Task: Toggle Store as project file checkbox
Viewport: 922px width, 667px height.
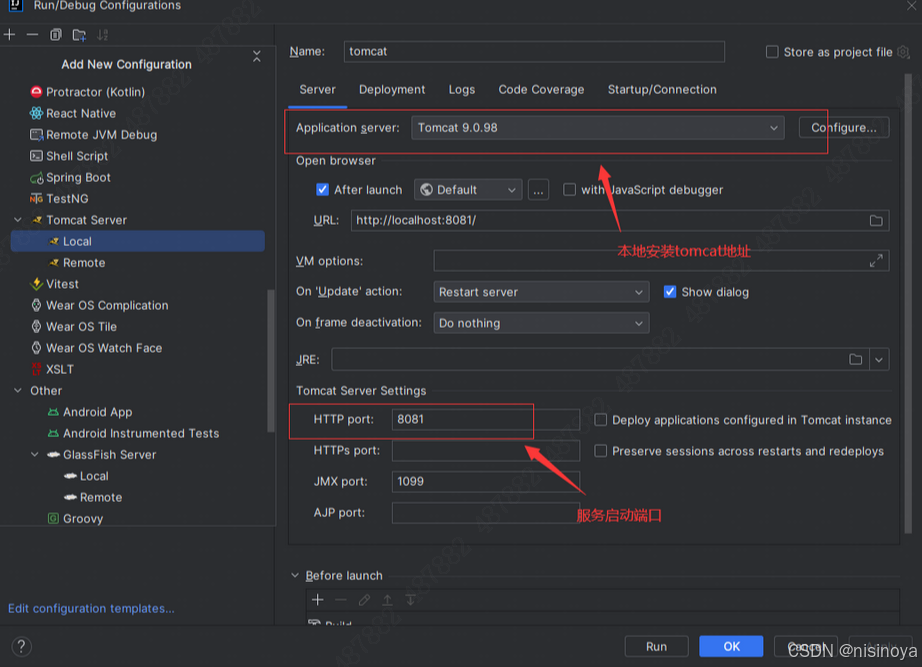Action: click(772, 52)
